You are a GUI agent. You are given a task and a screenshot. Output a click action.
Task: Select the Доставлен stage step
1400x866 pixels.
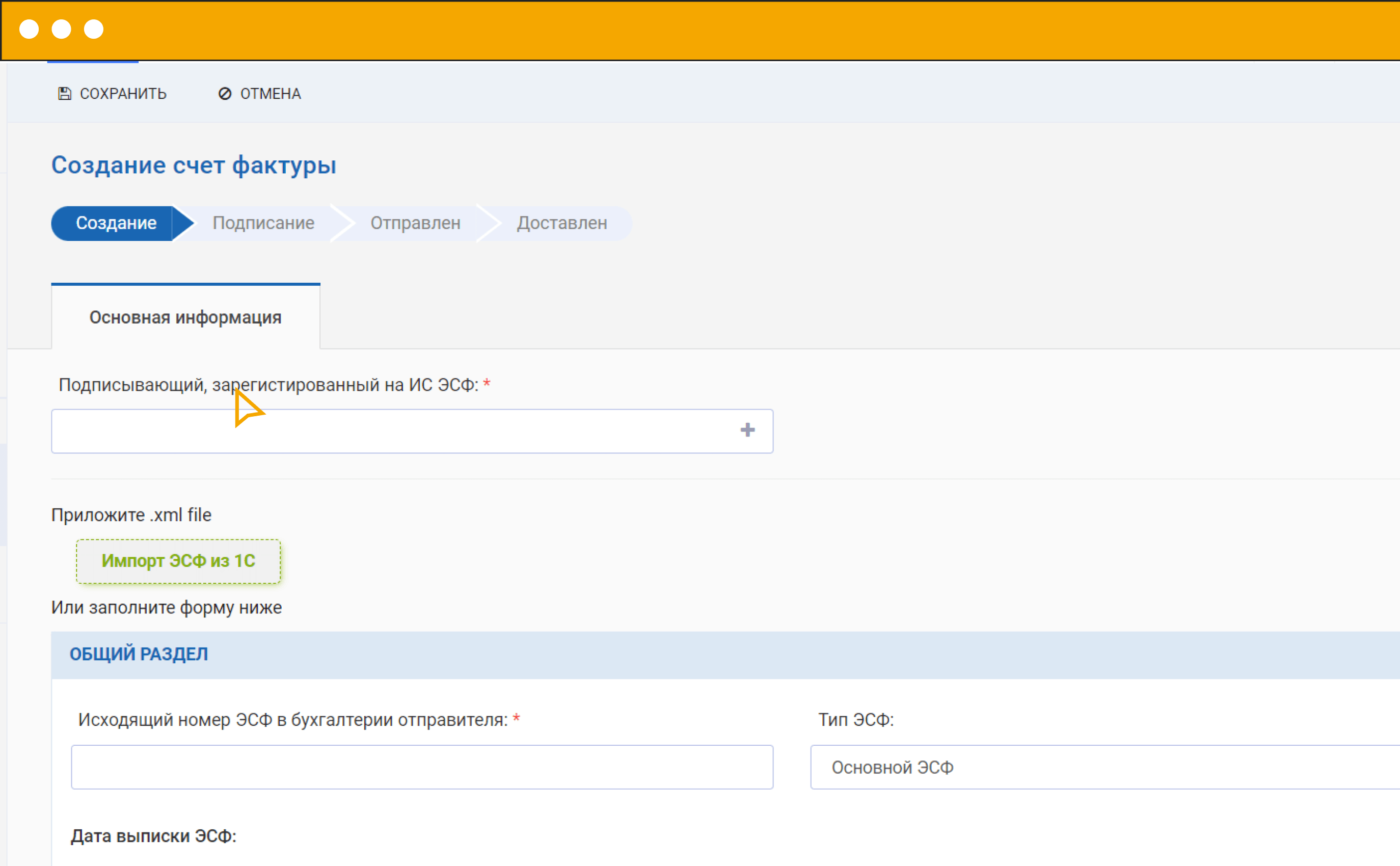pyautogui.click(x=561, y=223)
